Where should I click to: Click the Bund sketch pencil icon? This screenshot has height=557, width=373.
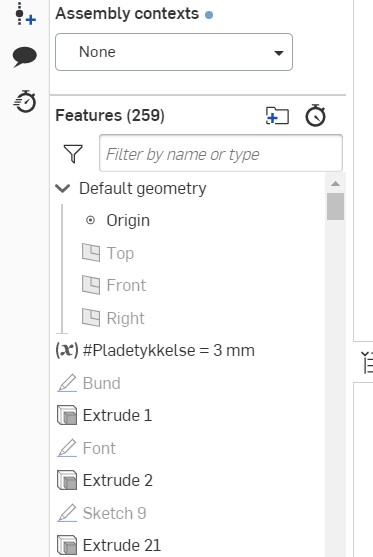tap(67, 383)
